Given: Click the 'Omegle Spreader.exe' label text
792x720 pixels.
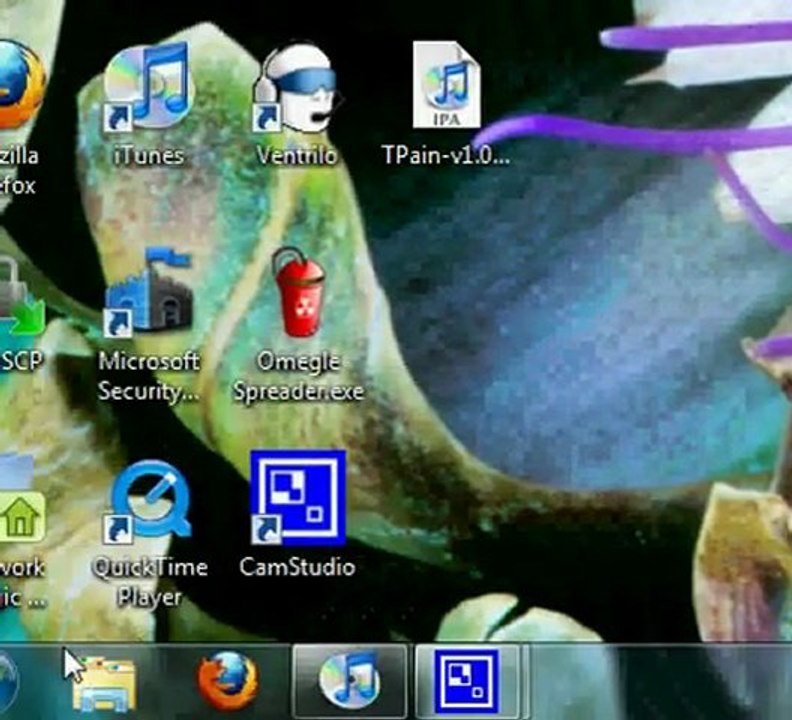Looking at the screenshot, I should click(298, 376).
